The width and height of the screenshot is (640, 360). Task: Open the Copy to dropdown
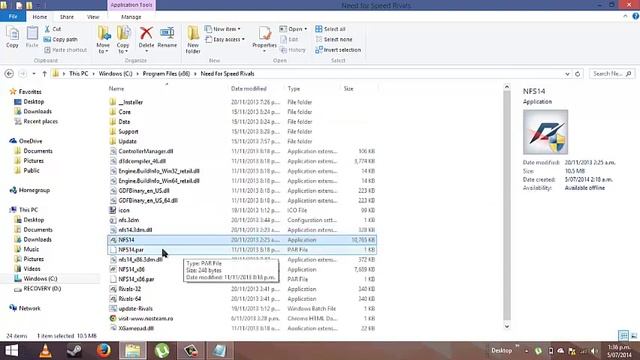pyautogui.click(x=123, y=40)
